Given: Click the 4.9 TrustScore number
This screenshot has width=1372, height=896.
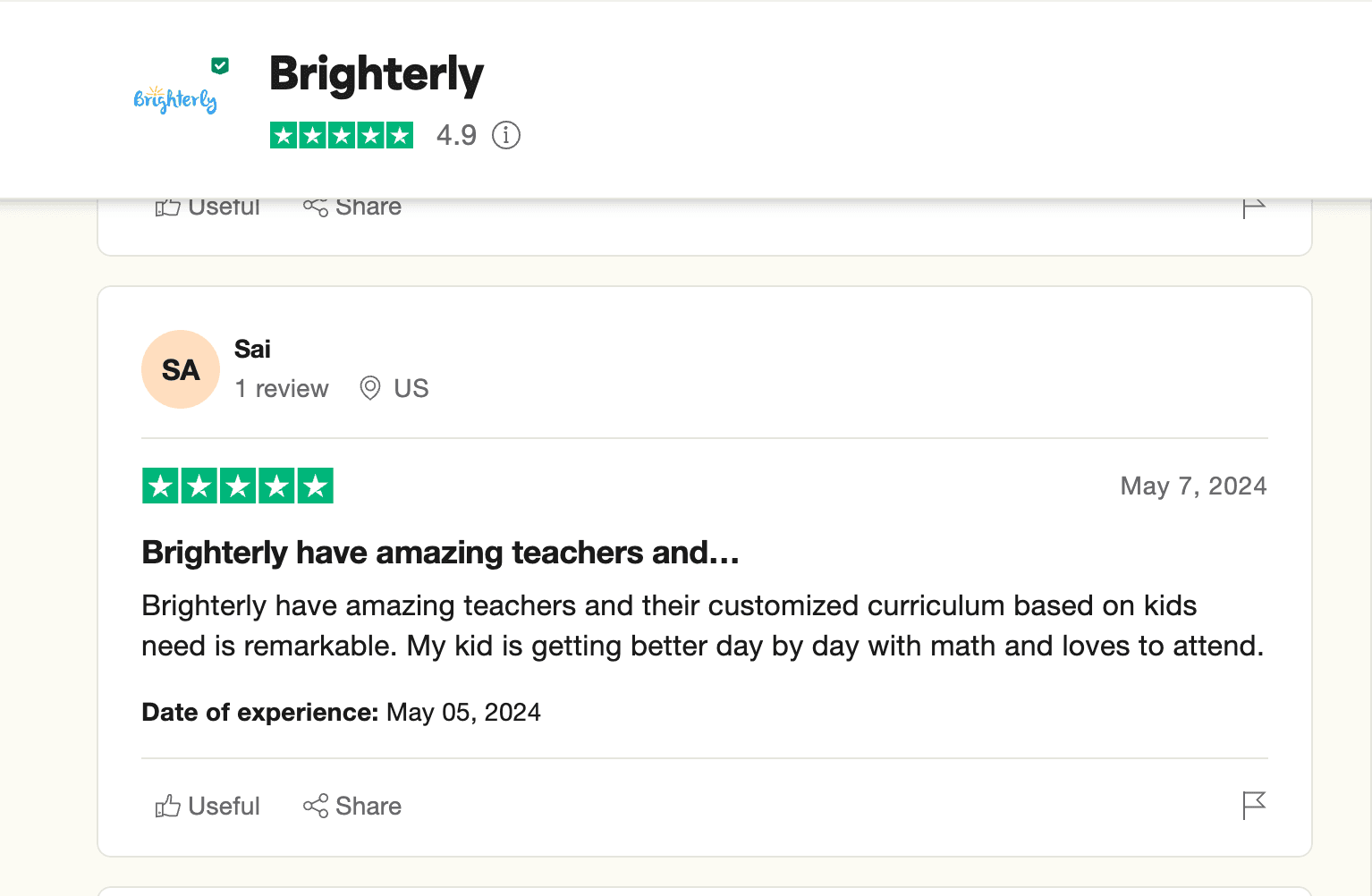Looking at the screenshot, I should click(x=456, y=135).
